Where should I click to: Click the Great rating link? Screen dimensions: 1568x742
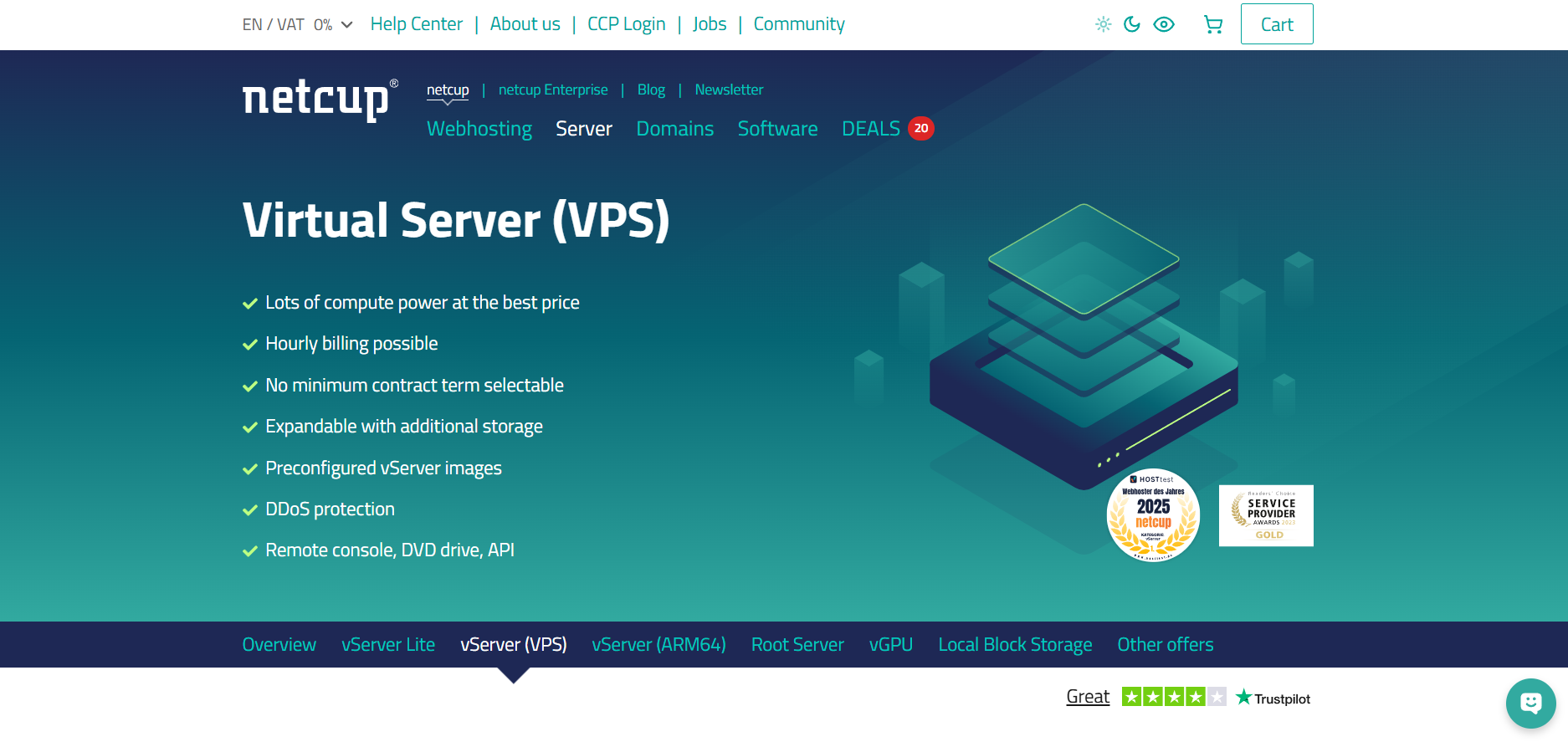(1088, 697)
